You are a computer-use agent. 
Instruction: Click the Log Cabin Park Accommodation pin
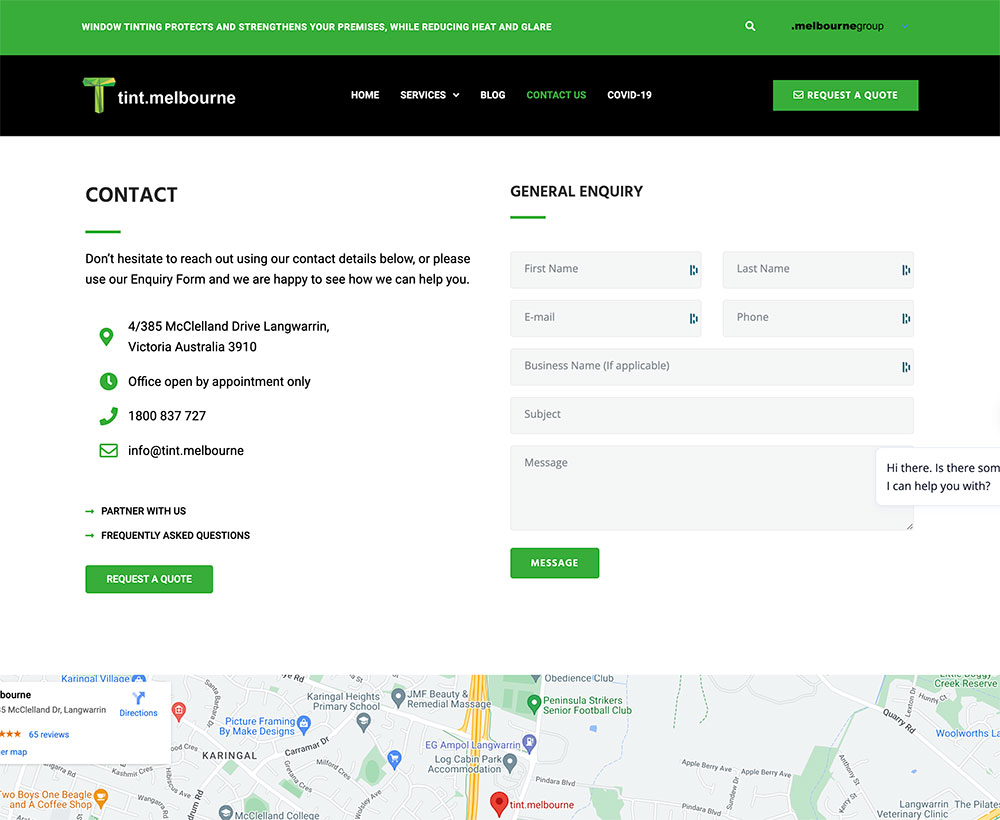click(x=510, y=761)
